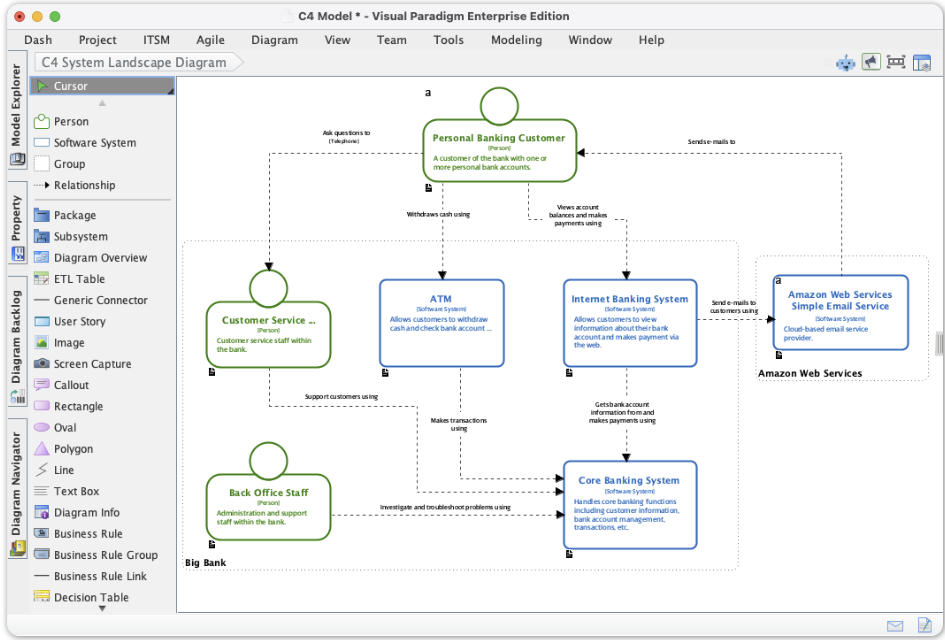Select the Subsystem tool
The height and width of the screenshot is (640, 945).
click(71, 236)
